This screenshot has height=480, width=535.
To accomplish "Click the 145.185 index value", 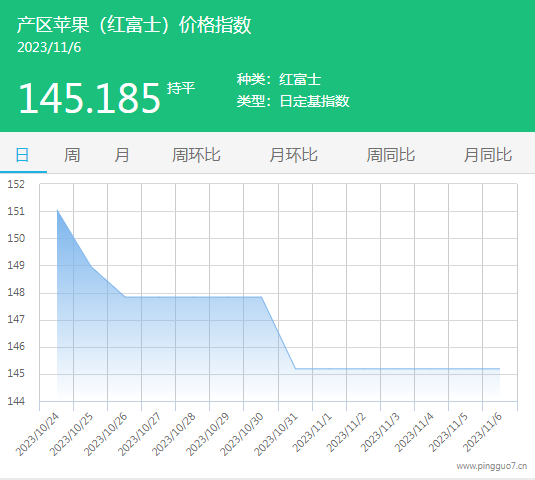I will 89,99.
